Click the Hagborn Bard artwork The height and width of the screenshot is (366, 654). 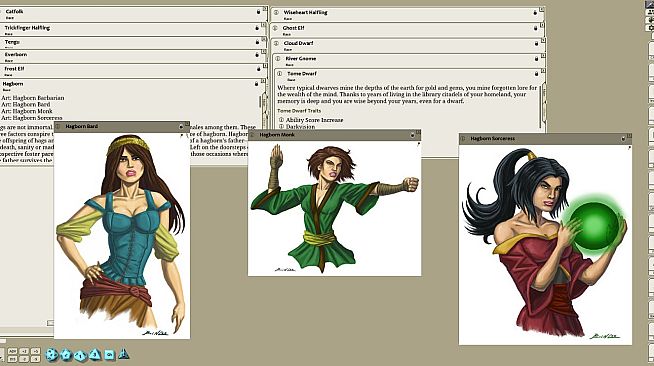[x=122, y=236]
